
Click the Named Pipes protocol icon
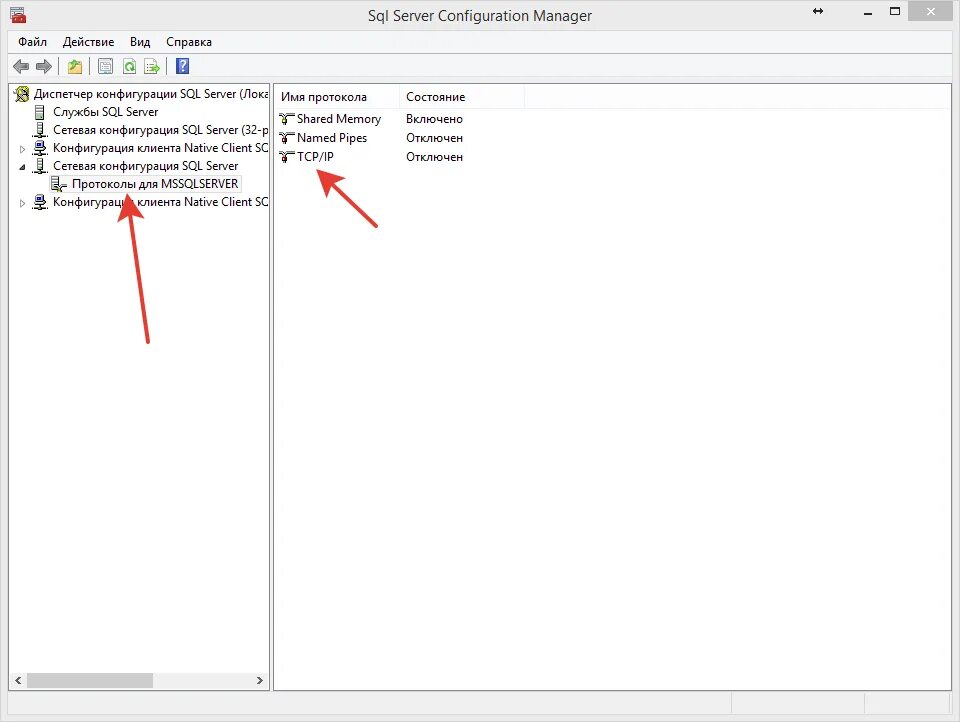tap(286, 138)
